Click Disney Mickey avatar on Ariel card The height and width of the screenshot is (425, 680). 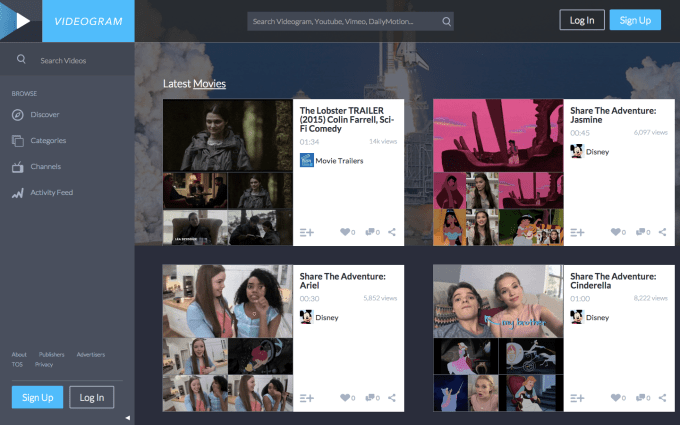tap(307, 317)
